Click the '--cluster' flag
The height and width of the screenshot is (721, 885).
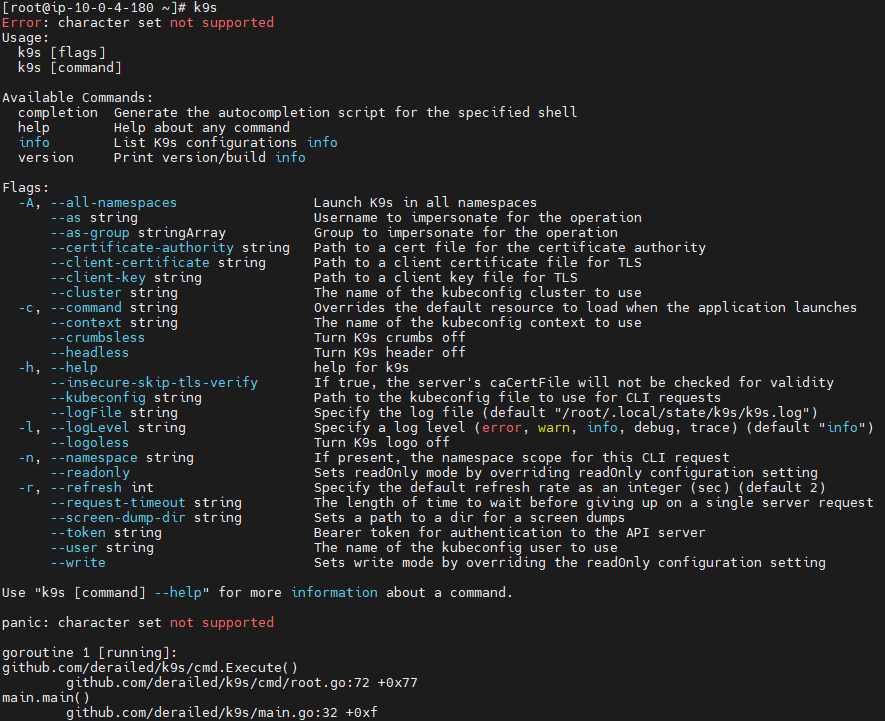86,292
